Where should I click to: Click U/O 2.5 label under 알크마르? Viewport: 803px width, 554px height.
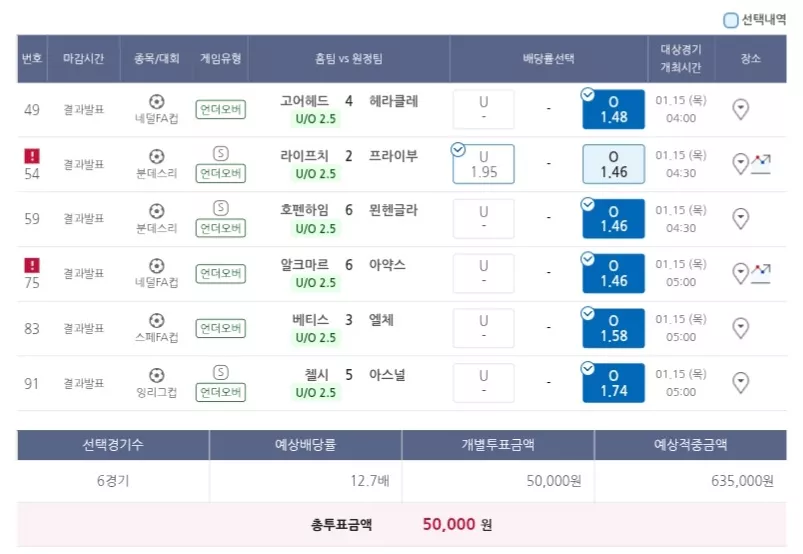(315, 283)
